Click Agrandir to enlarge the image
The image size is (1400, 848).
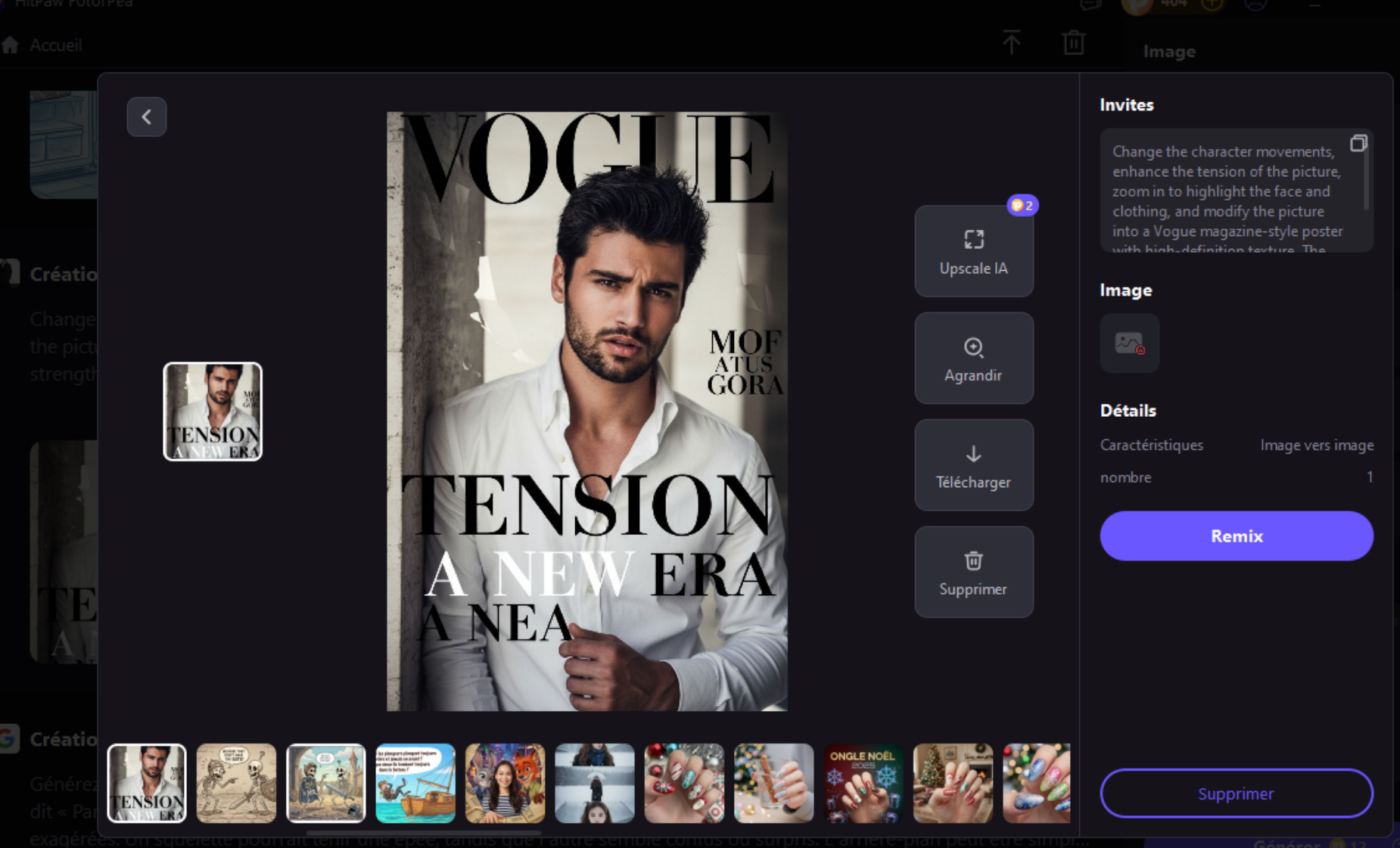click(x=973, y=358)
